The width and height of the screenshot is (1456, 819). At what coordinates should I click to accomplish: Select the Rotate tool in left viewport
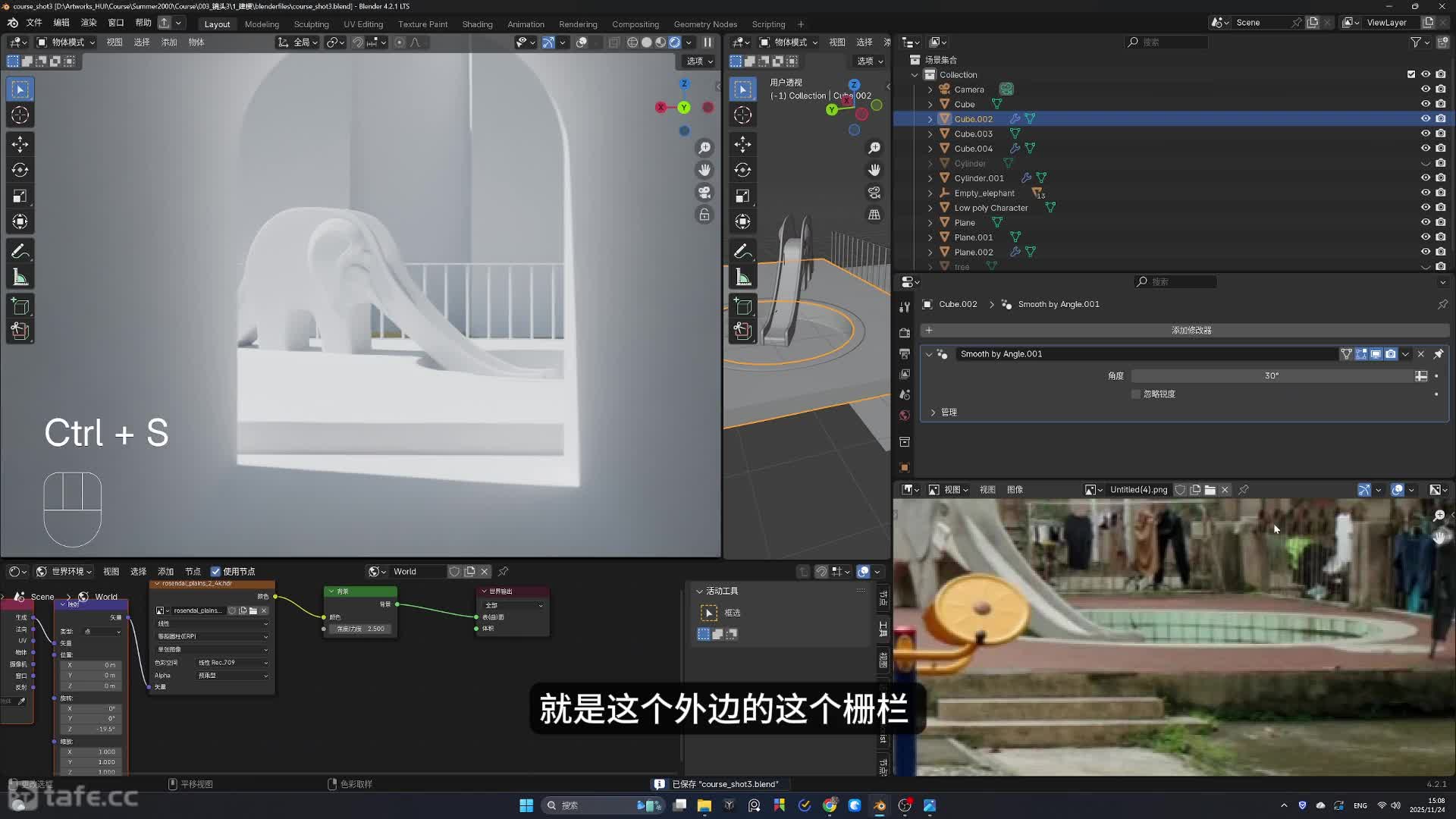pyautogui.click(x=20, y=170)
